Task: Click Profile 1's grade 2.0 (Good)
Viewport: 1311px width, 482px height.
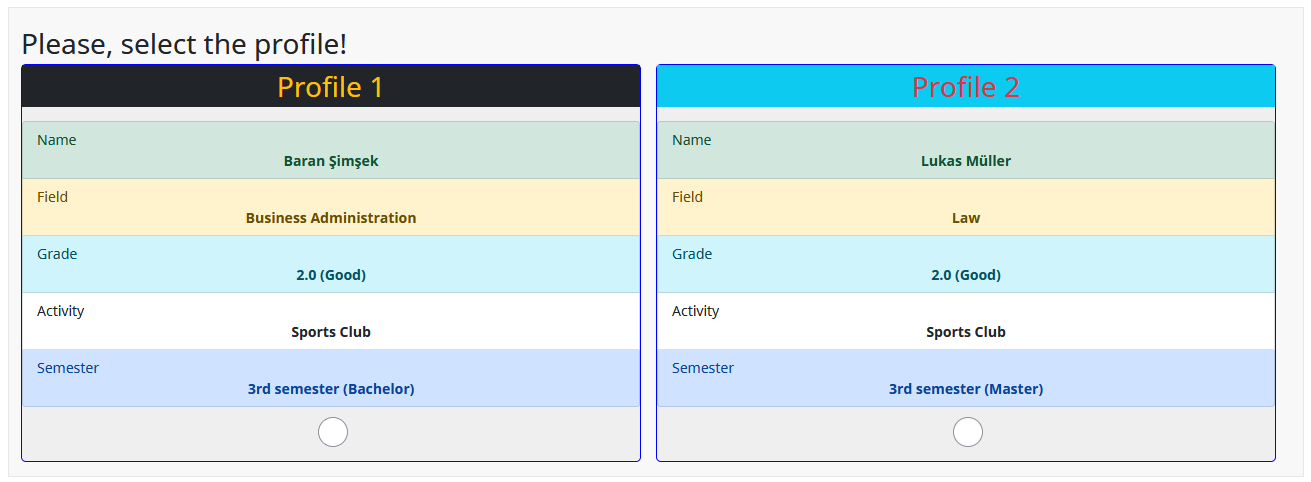Action: coord(331,275)
